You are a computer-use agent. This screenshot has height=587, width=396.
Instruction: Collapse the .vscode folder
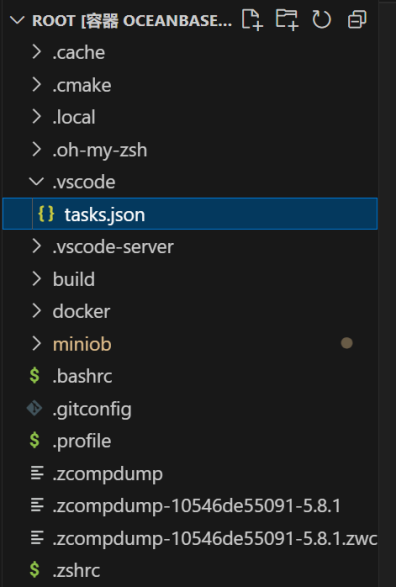(190, 182)
